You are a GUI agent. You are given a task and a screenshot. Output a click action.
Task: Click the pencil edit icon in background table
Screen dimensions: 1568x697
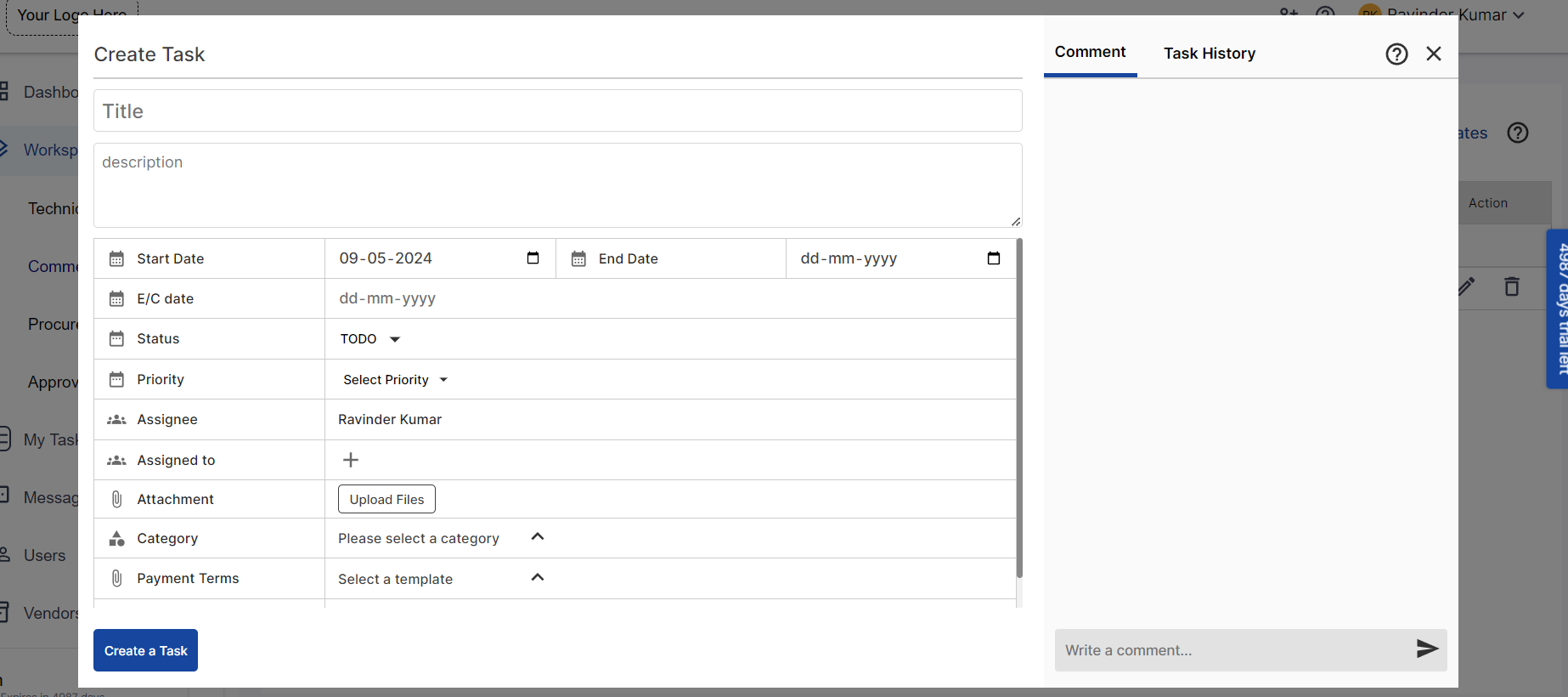[1467, 286]
